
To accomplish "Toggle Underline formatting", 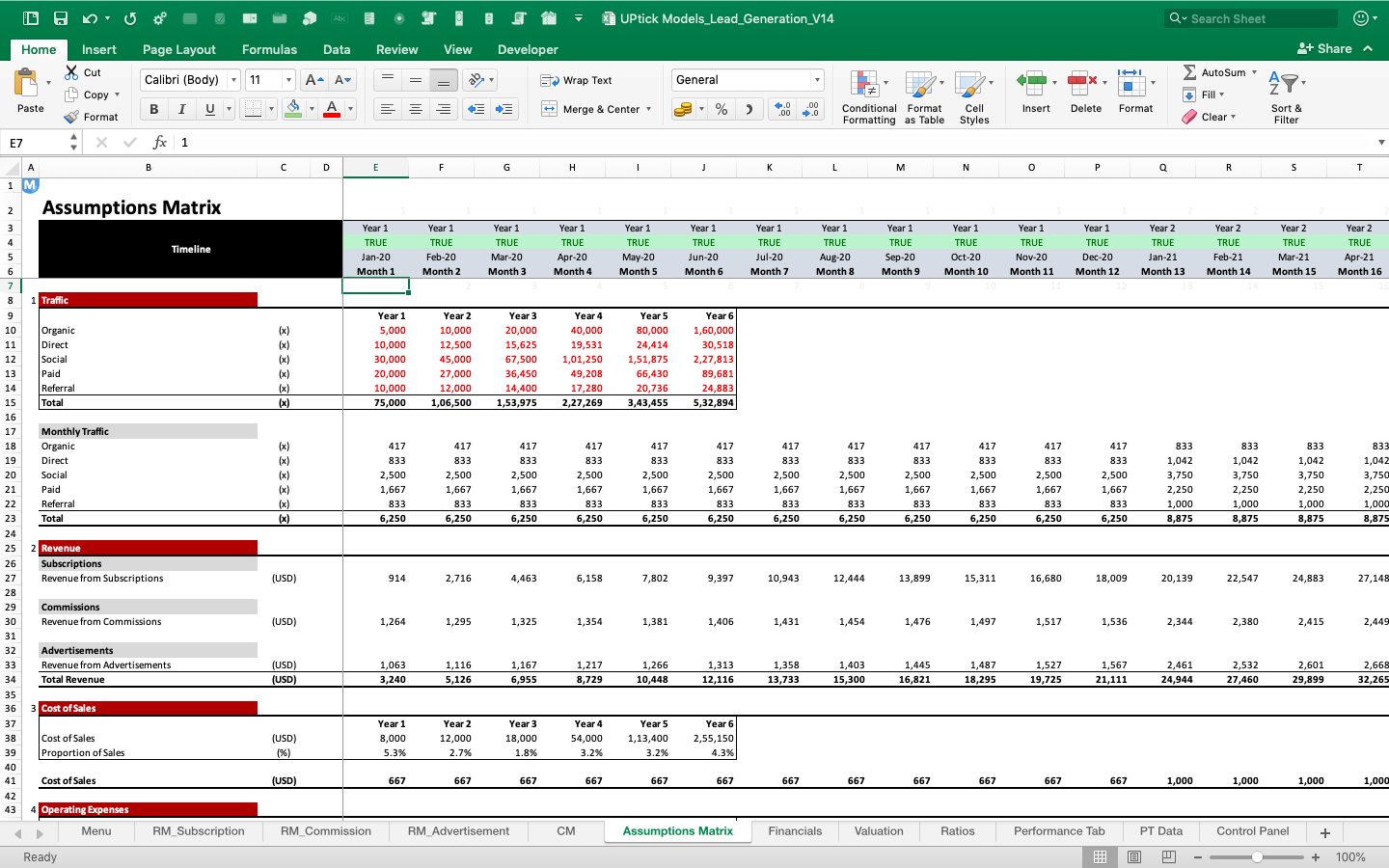I will (209, 109).
